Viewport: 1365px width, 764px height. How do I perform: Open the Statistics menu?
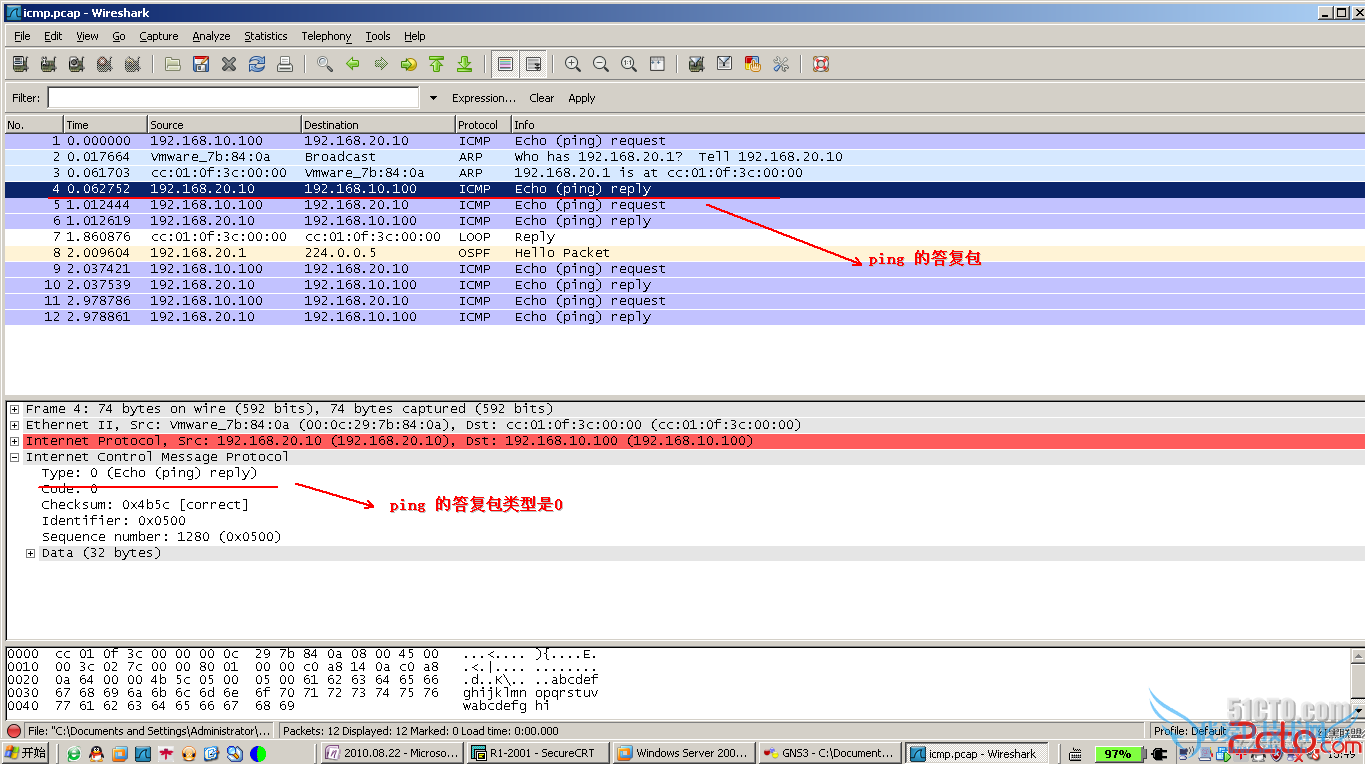coord(265,36)
